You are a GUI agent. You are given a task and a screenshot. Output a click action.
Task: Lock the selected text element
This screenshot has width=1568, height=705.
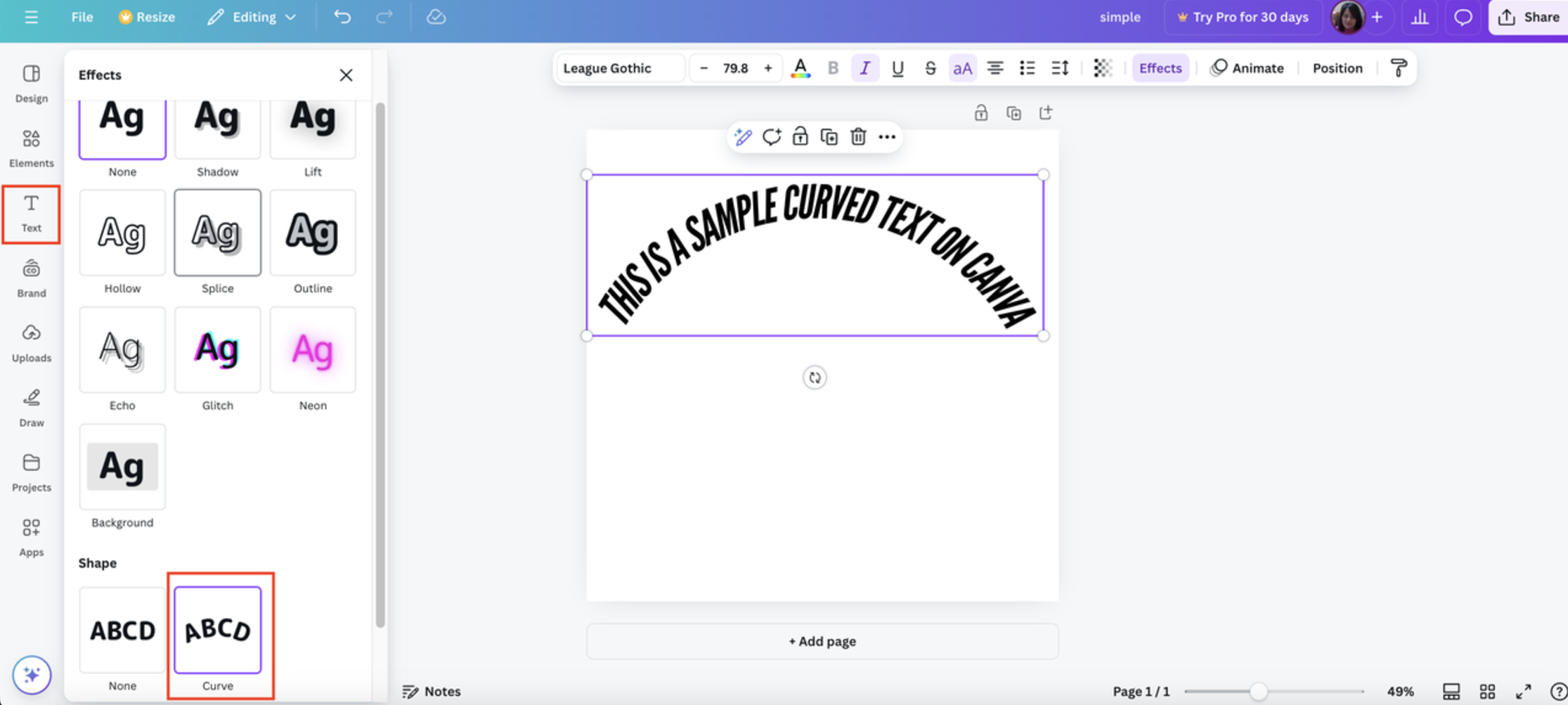click(x=800, y=136)
